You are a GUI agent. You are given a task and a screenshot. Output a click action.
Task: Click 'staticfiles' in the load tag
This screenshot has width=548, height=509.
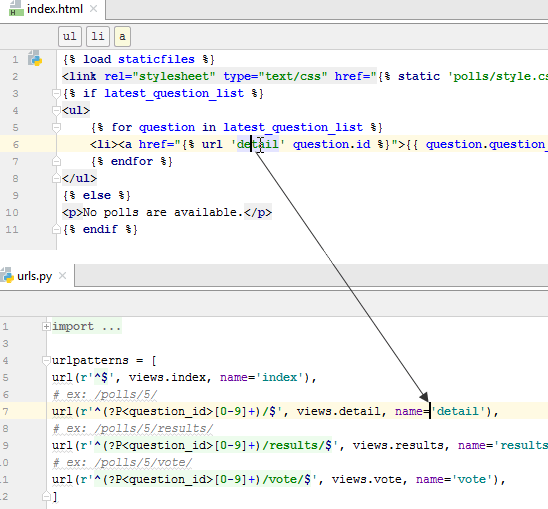pos(156,59)
